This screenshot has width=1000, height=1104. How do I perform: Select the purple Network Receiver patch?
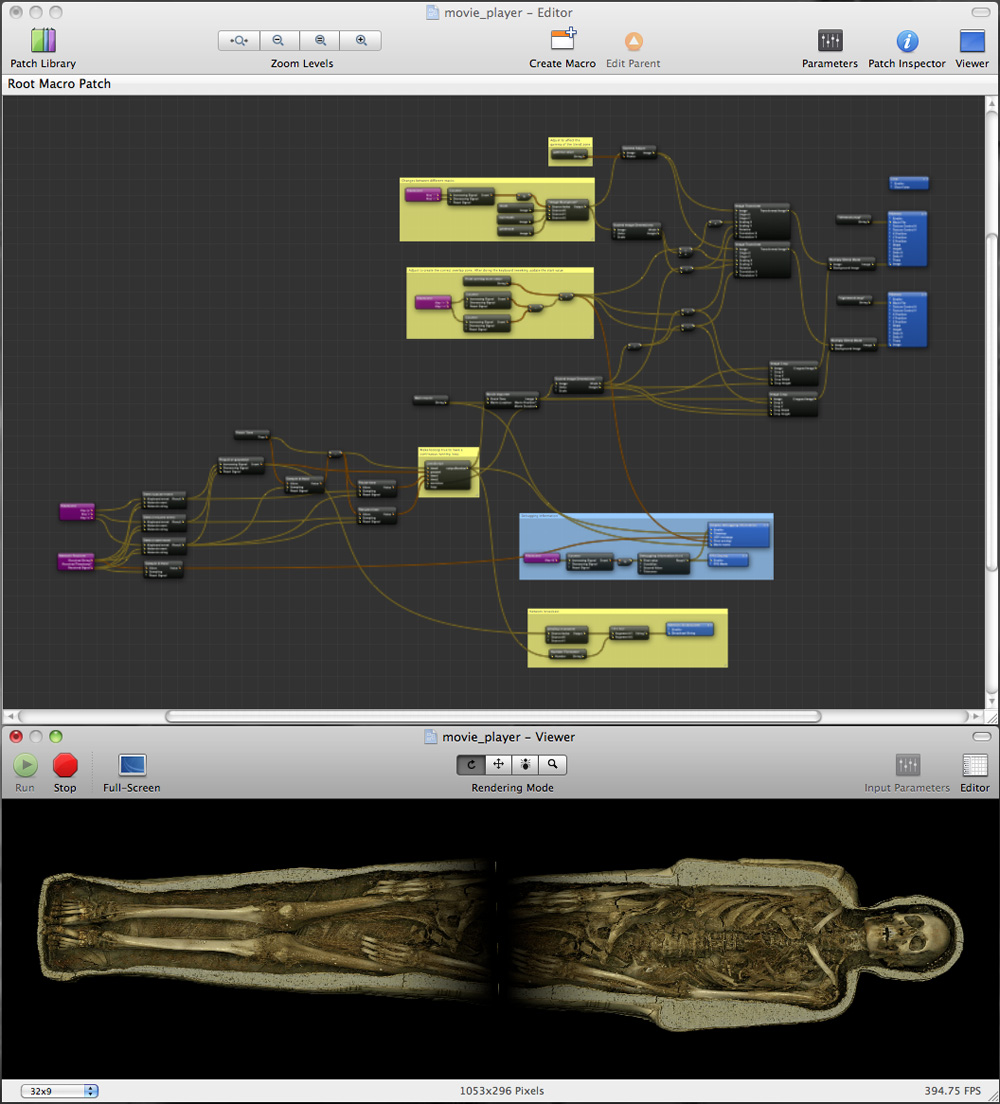click(76, 561)
